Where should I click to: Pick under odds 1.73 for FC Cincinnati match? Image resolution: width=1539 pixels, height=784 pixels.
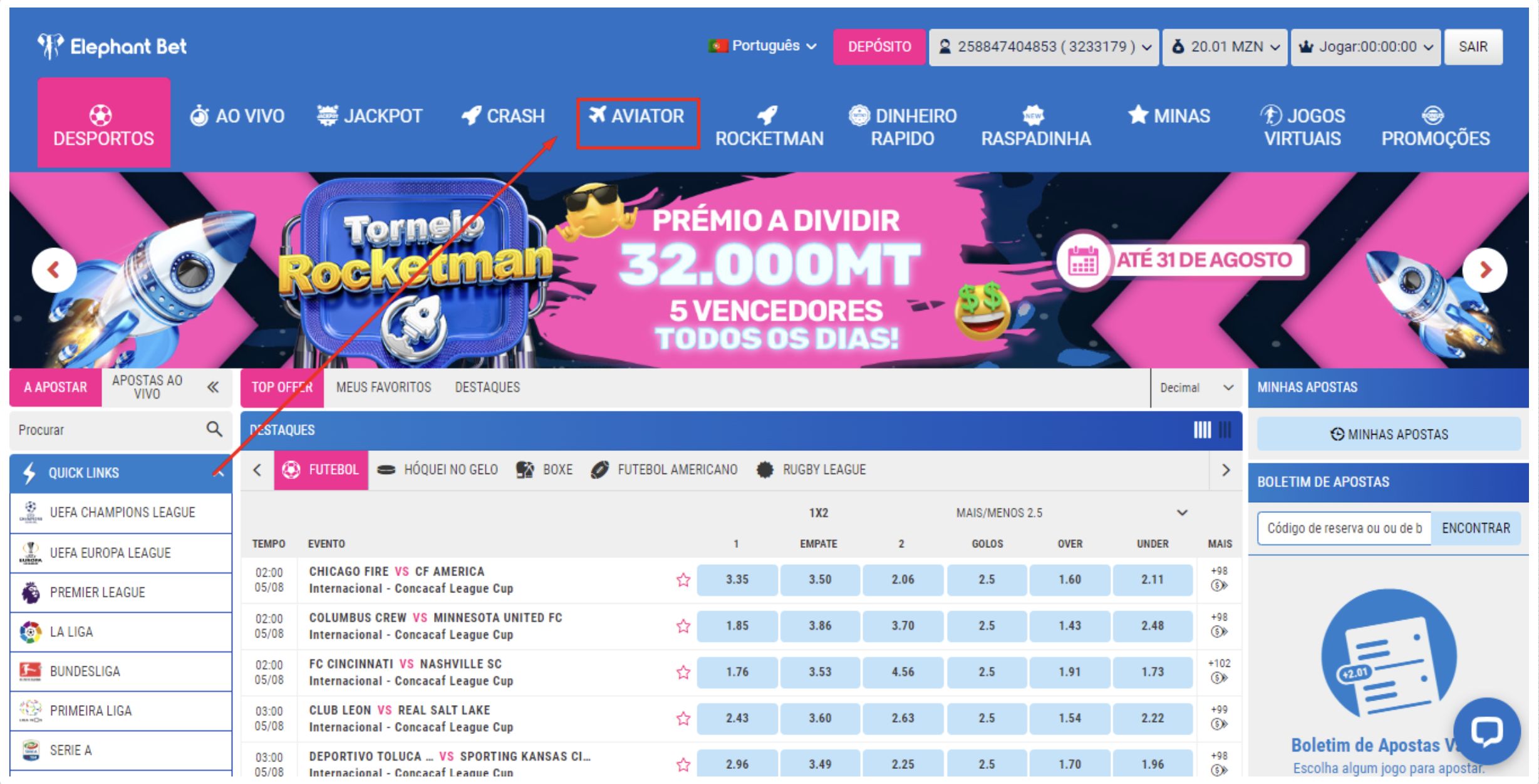[1153, 672]
